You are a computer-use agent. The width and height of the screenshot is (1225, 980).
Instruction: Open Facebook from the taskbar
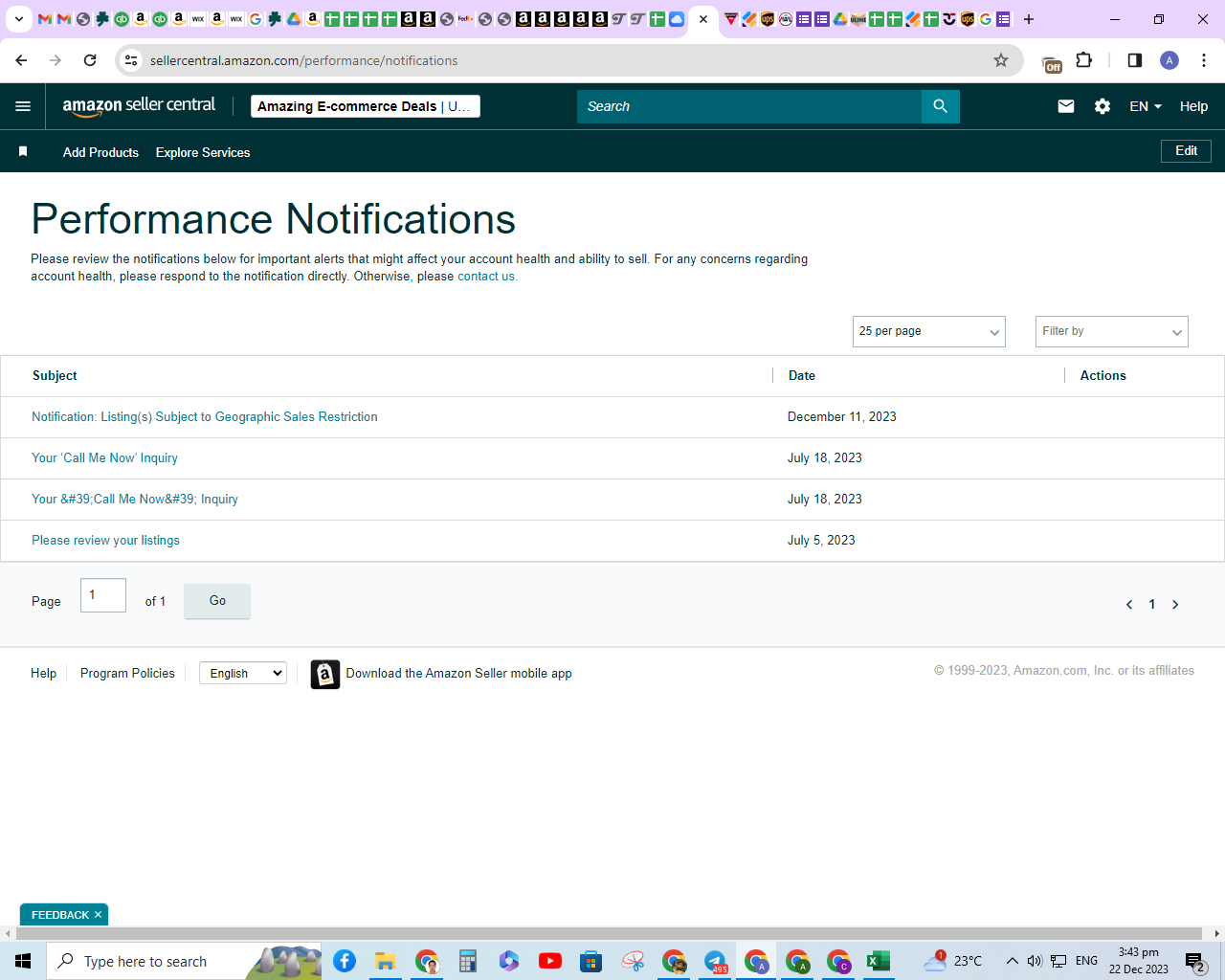coord(345,961)
